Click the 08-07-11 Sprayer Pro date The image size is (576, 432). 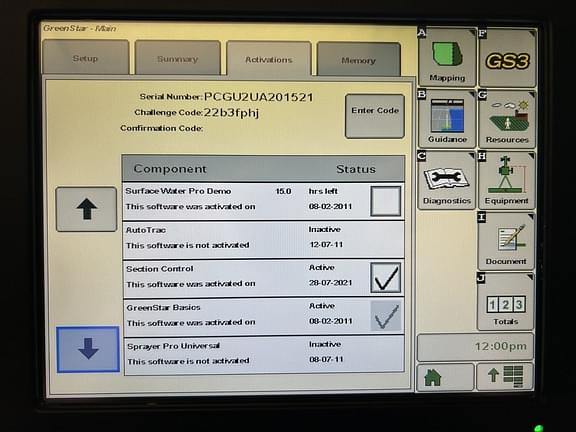(x=326, y=359)
